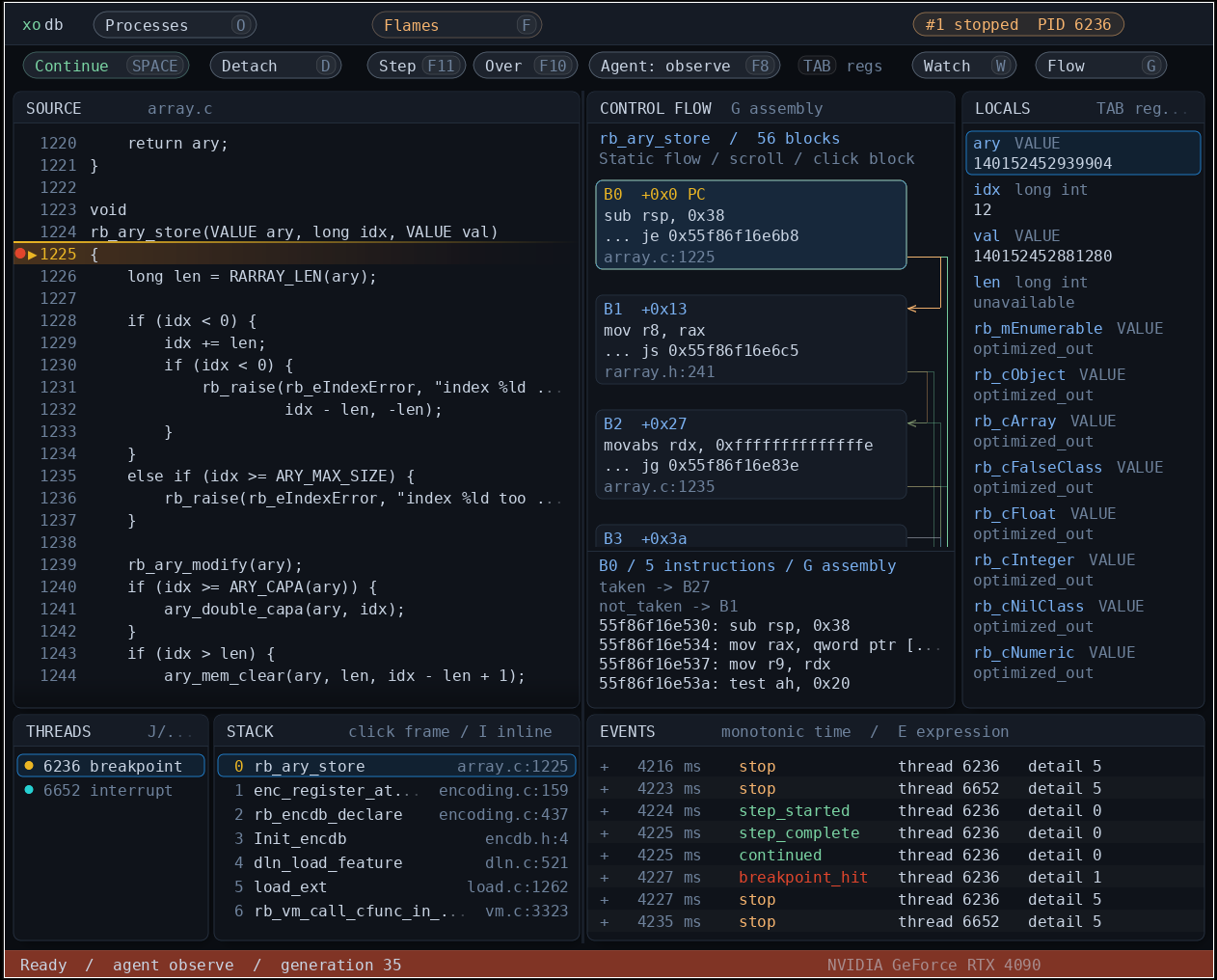This screenshot has width=1217, height=980.
Task: Click 'agent observe' in the status bar
Action: tap(173, 965)
